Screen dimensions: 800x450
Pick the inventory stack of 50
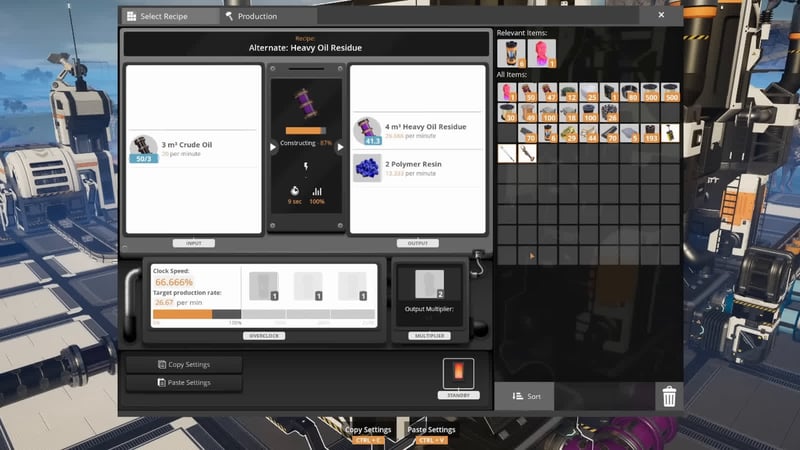(528, 92)
